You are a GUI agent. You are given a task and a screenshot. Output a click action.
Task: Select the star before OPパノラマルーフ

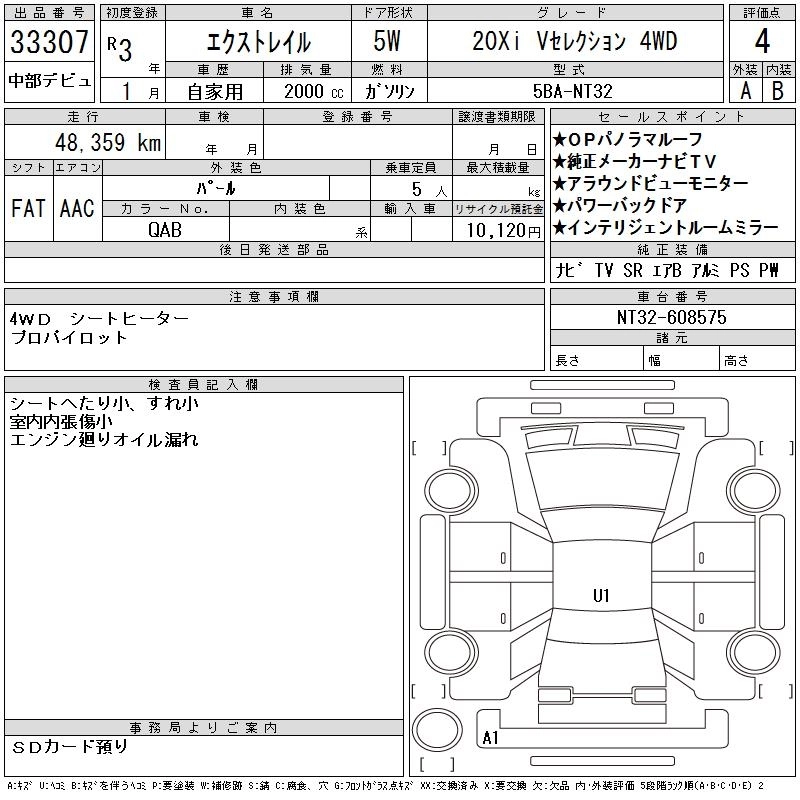(x=560, y=139)
